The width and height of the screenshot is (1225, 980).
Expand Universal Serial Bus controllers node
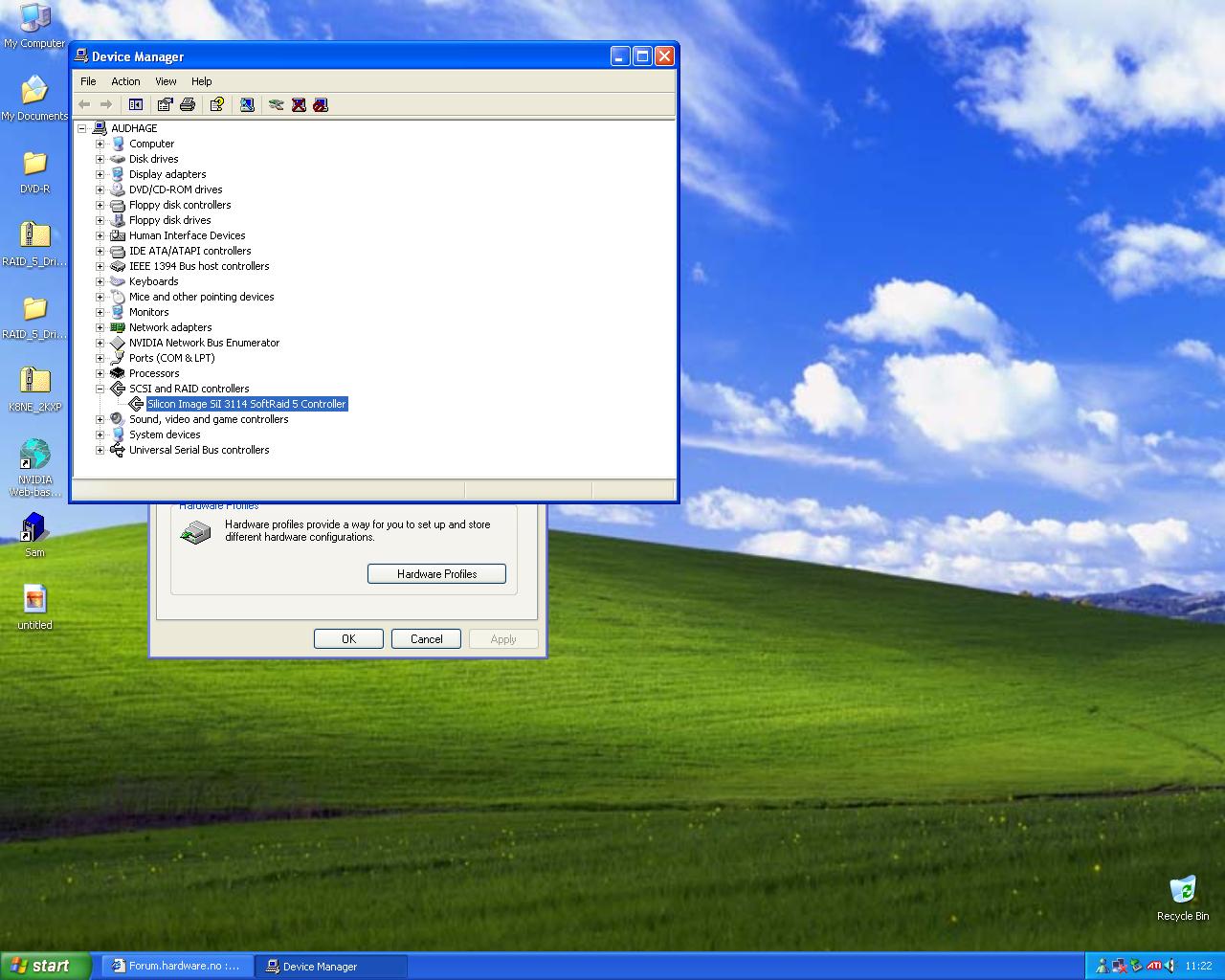pos(100,450)
